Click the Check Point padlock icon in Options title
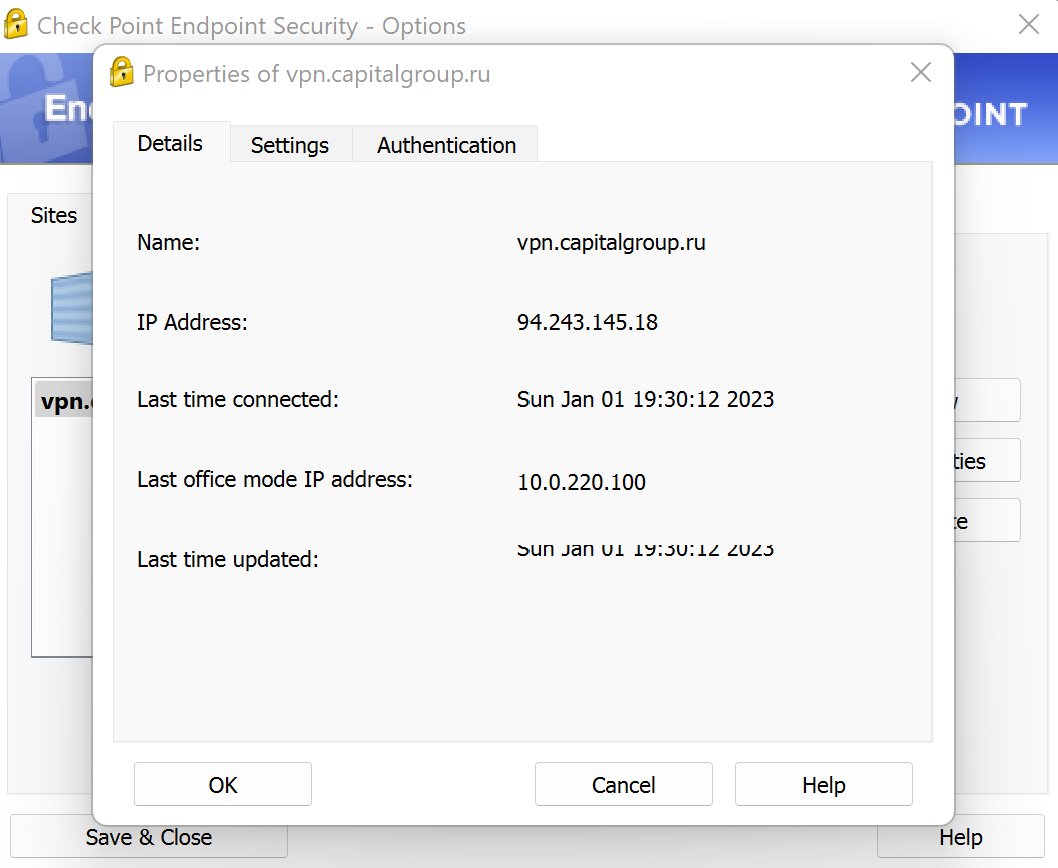 point(16,24)
